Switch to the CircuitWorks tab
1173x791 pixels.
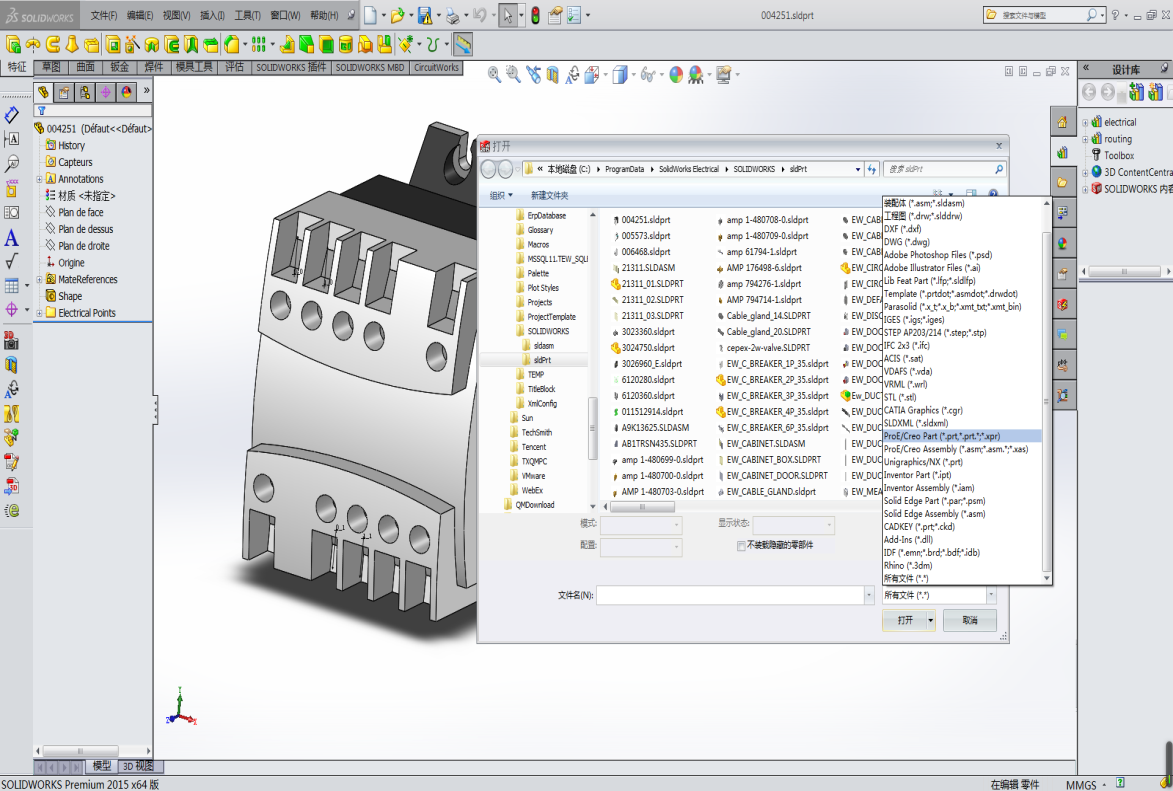436,67
